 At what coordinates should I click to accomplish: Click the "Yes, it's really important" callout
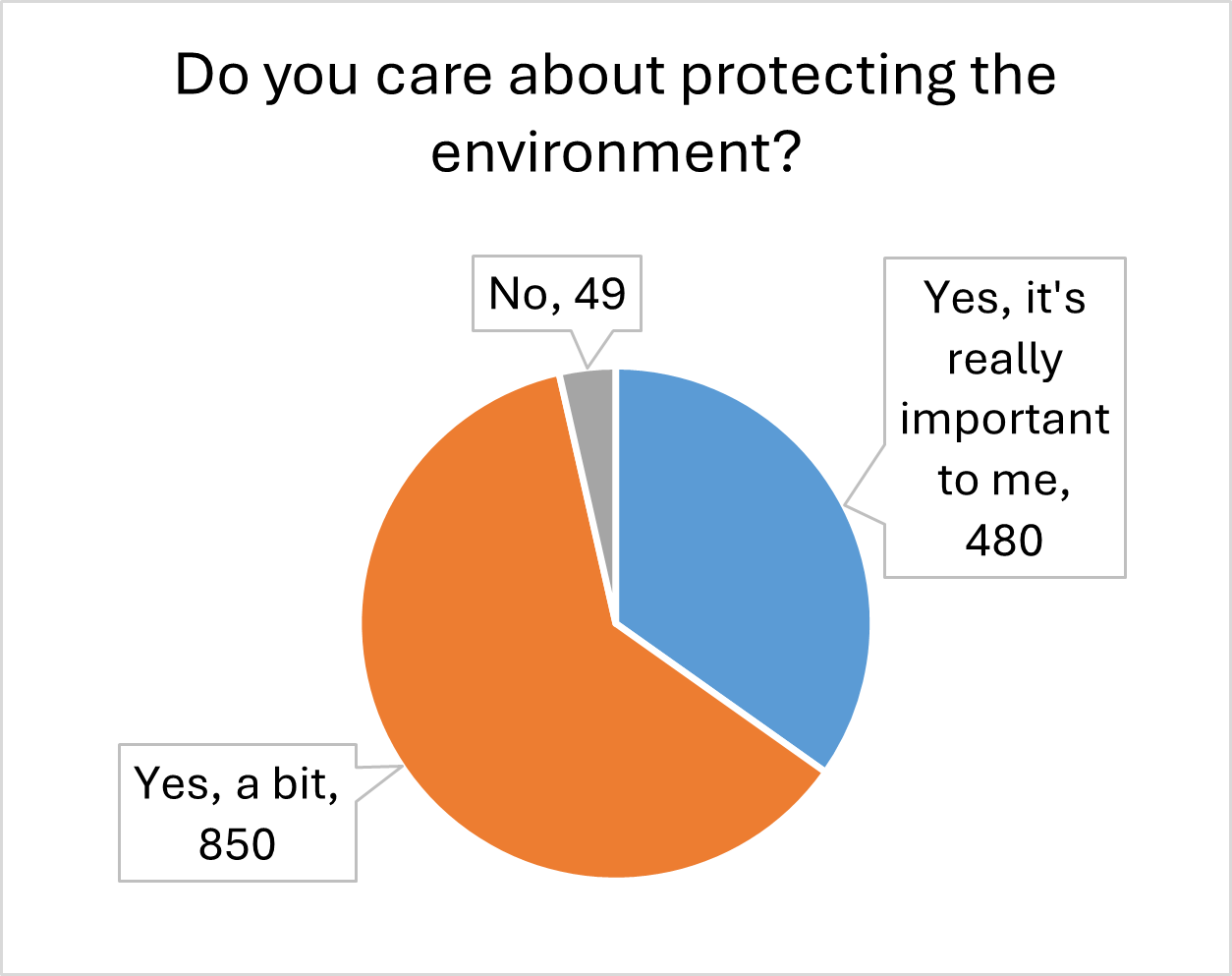tap(1004, 418)
